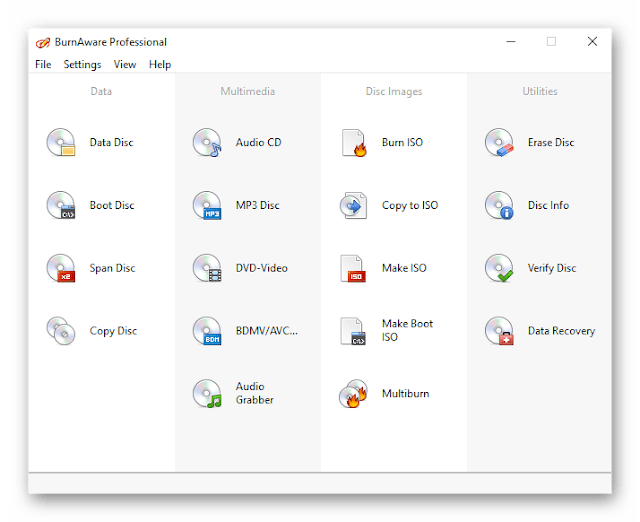Click the MP3 Disc label
Image resolution: width=640 pixels, height=522 pixels.
(x=258, y=205)
